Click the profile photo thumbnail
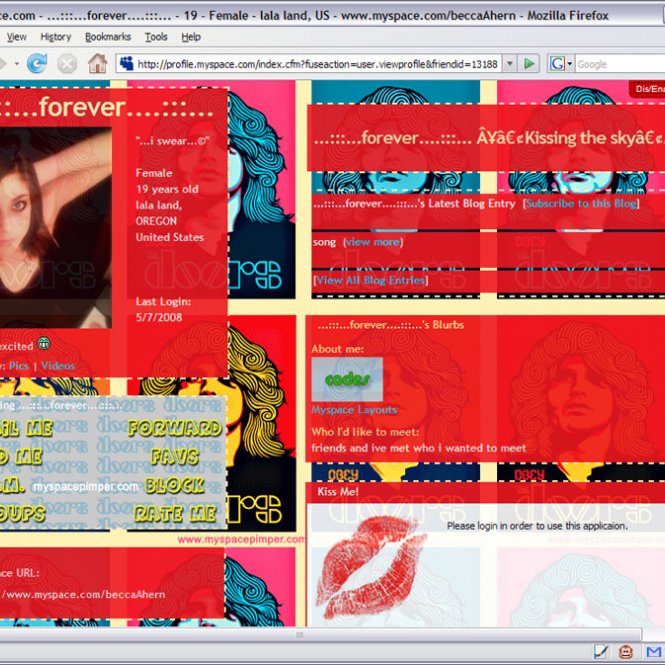The image size is (665, 665). coord(56,227)
